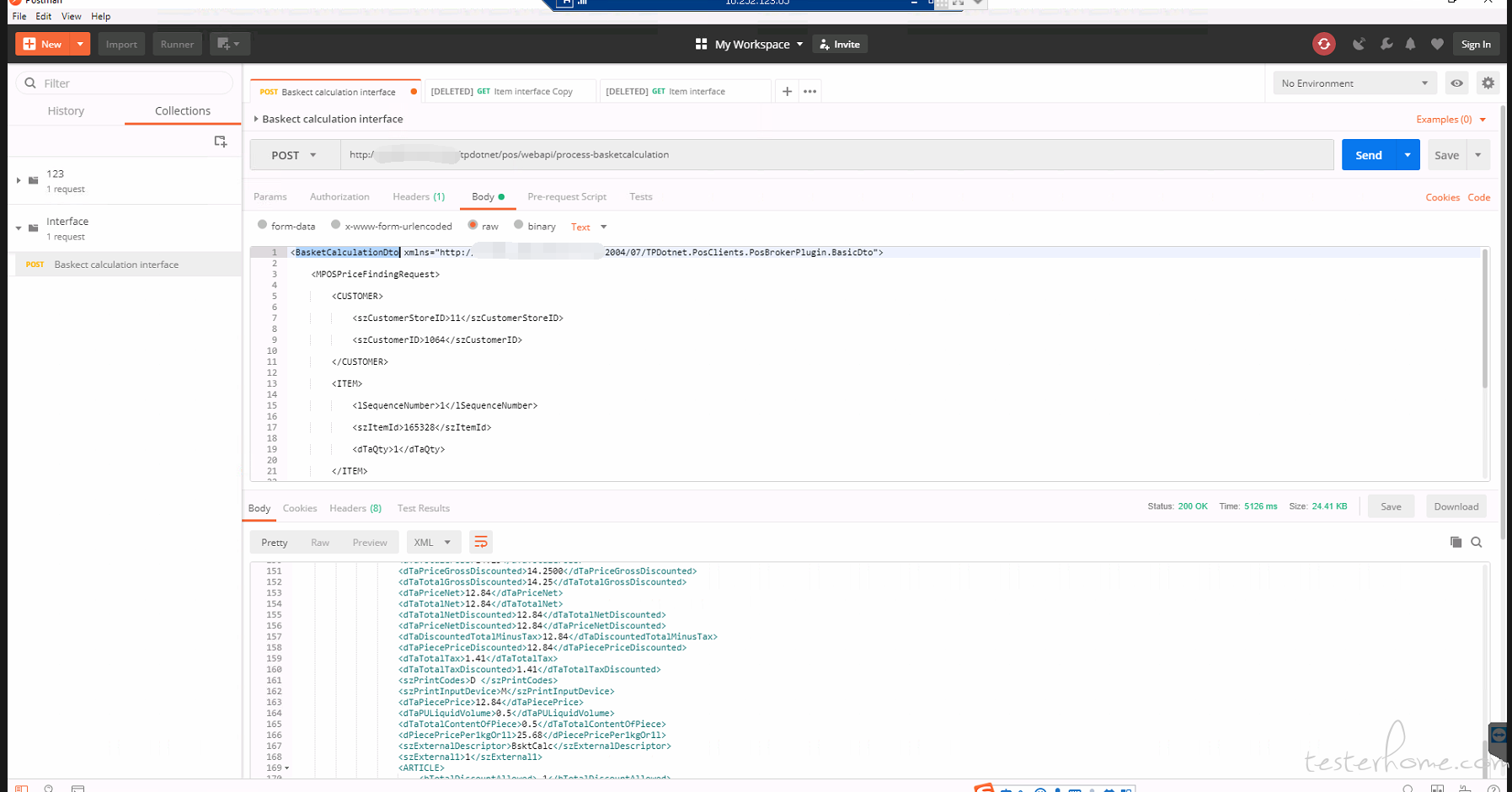
Task: Open the No Environment dropdown
Action: pos(1355,83)
